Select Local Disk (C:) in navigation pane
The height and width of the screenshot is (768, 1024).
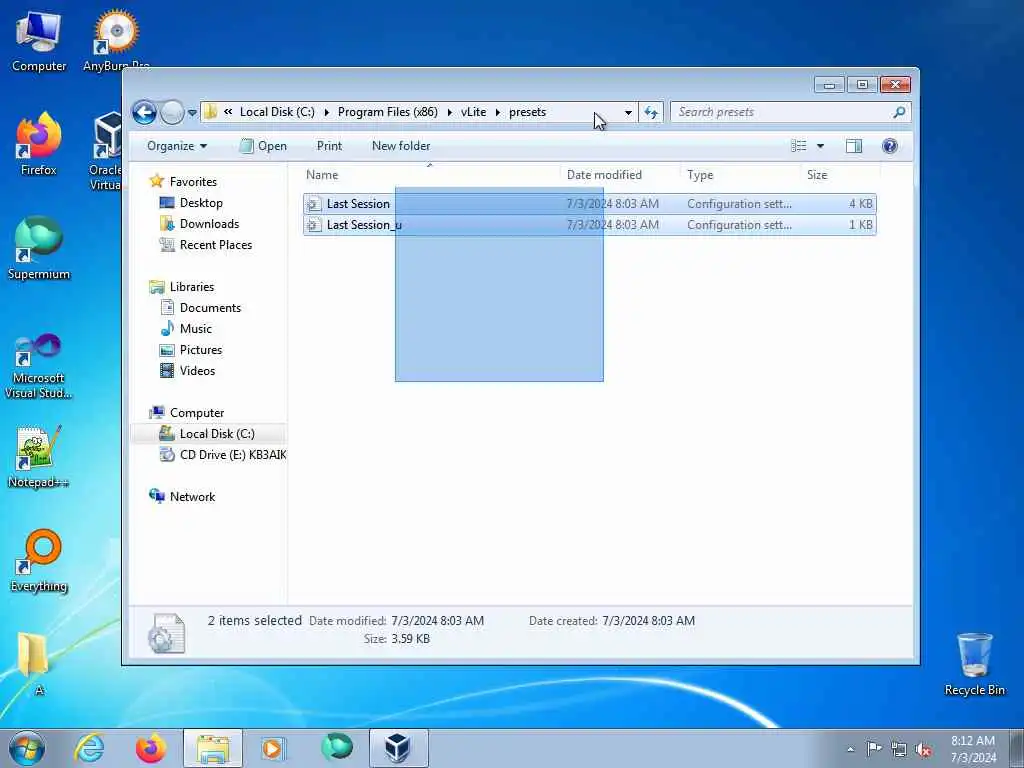217,434
